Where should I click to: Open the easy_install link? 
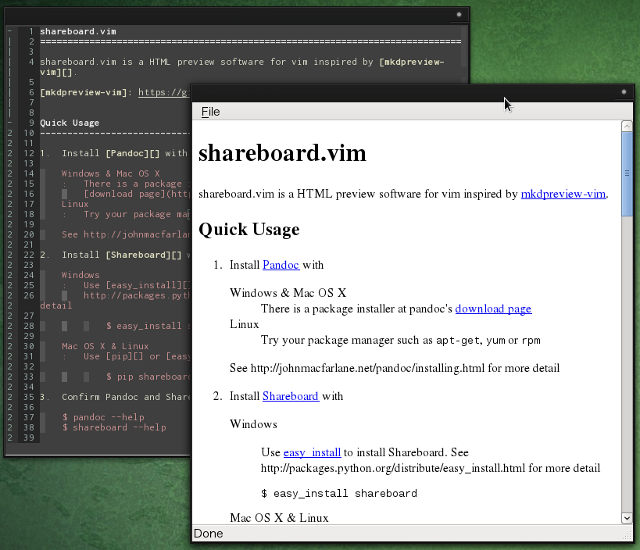click(x=312, y=452)
